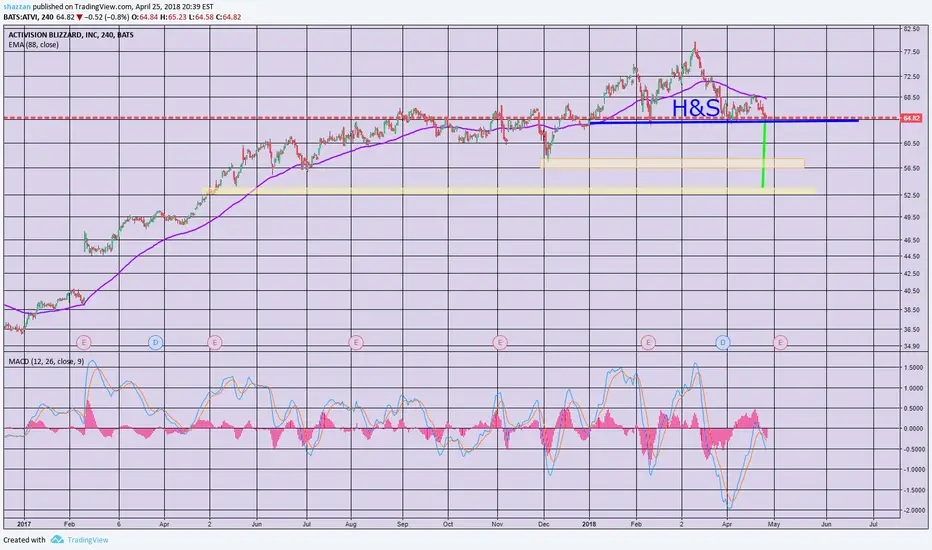
Task: Click the 42.50 price axis label
Action: [911, 274]
